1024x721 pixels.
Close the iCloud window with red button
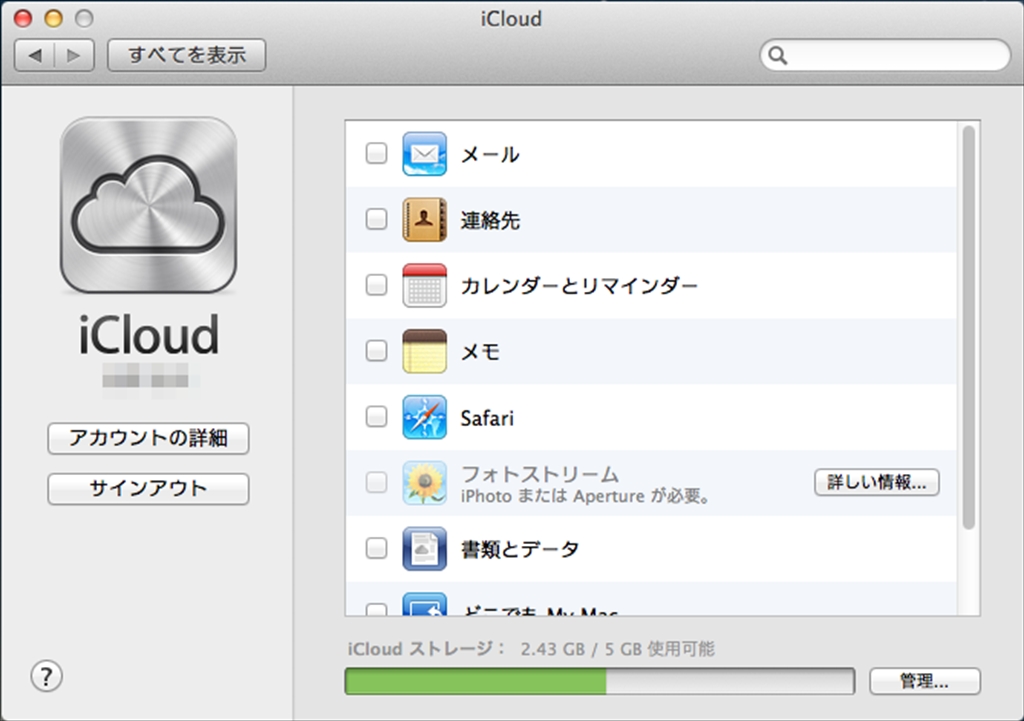click(23, 18)
